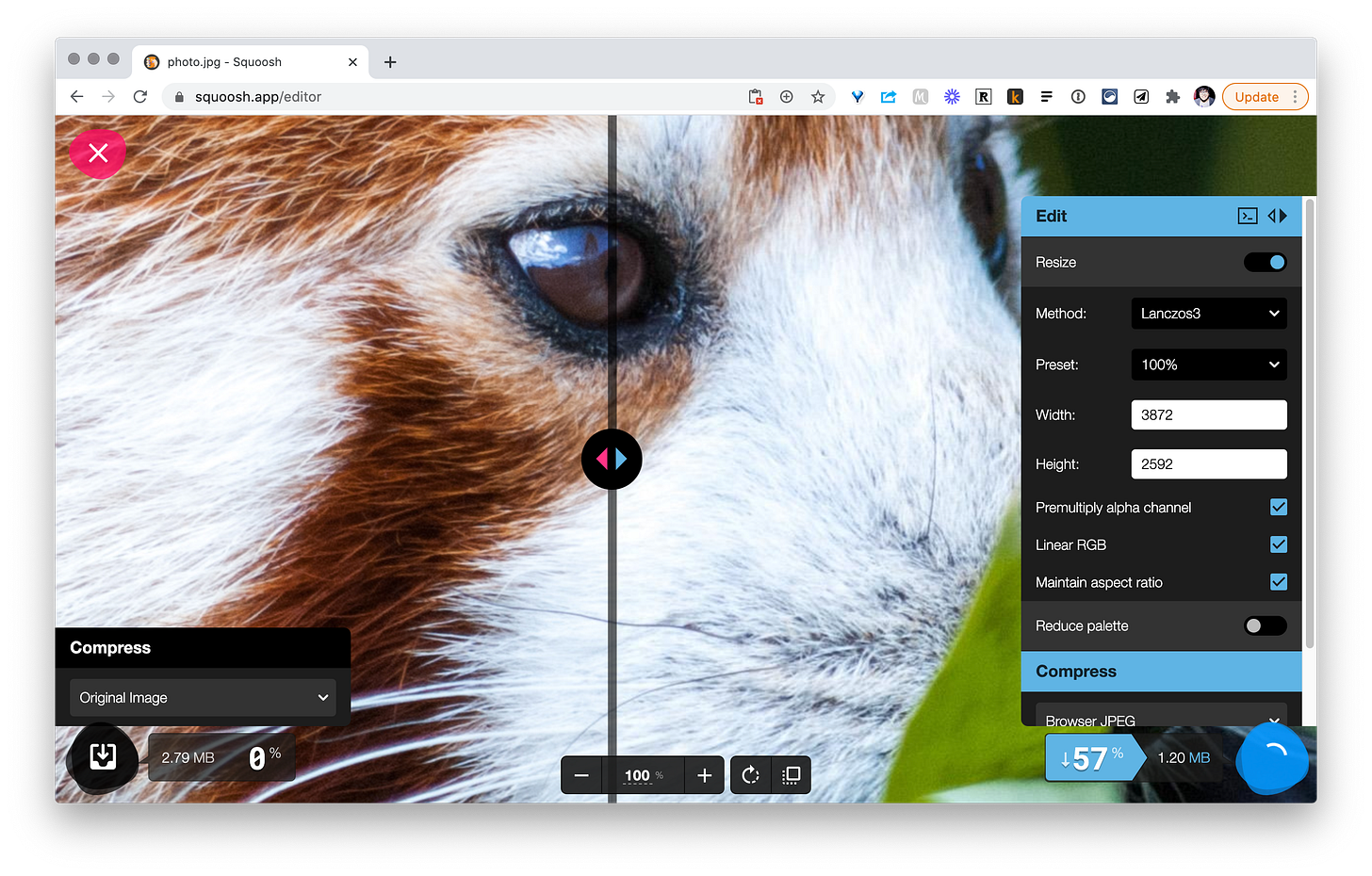The height and width of the screenshot is (876, 1372).
Task: Click the split-view comparison handle
Action: (612, 459)
